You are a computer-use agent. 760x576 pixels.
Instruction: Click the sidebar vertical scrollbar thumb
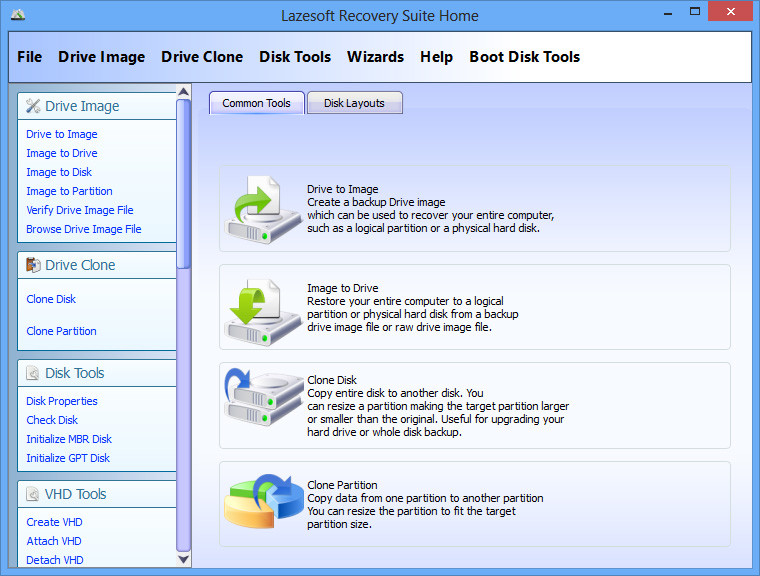(184, 184)
